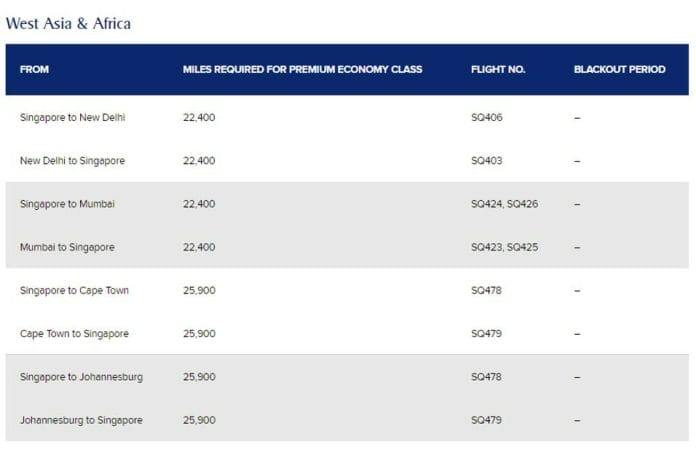696x450 pixels.
Task: Click the Mumbai to Singapore route
Action: point(67,247)
